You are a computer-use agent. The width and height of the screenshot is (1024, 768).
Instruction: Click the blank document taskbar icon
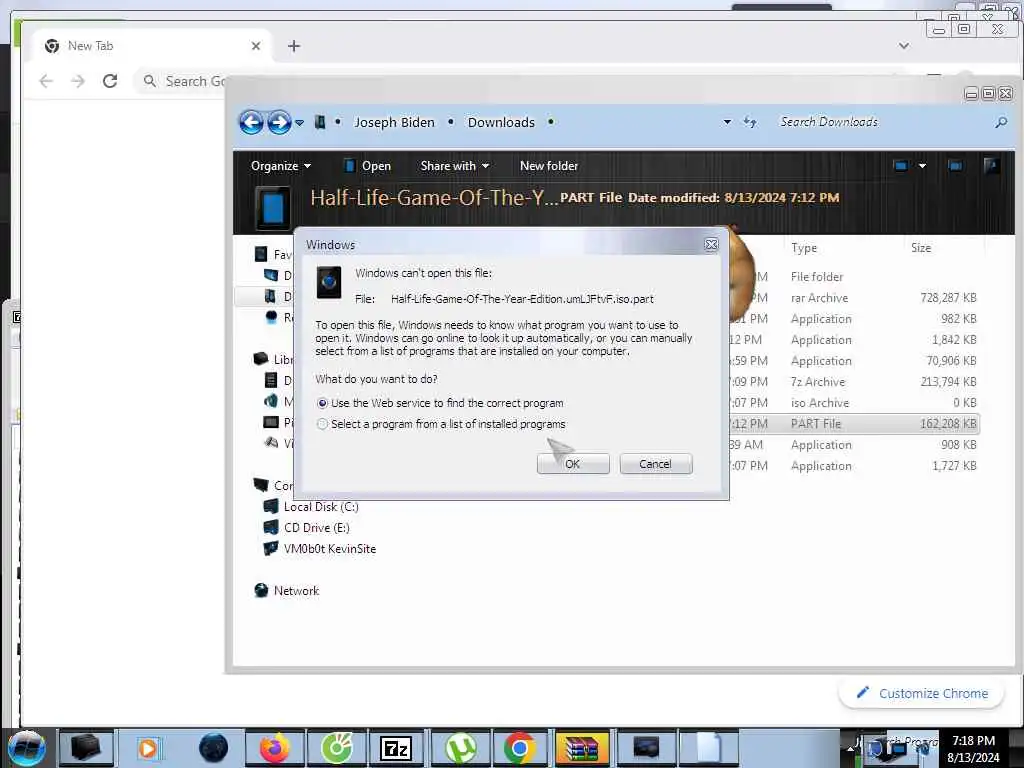click(x=709, y=748)
